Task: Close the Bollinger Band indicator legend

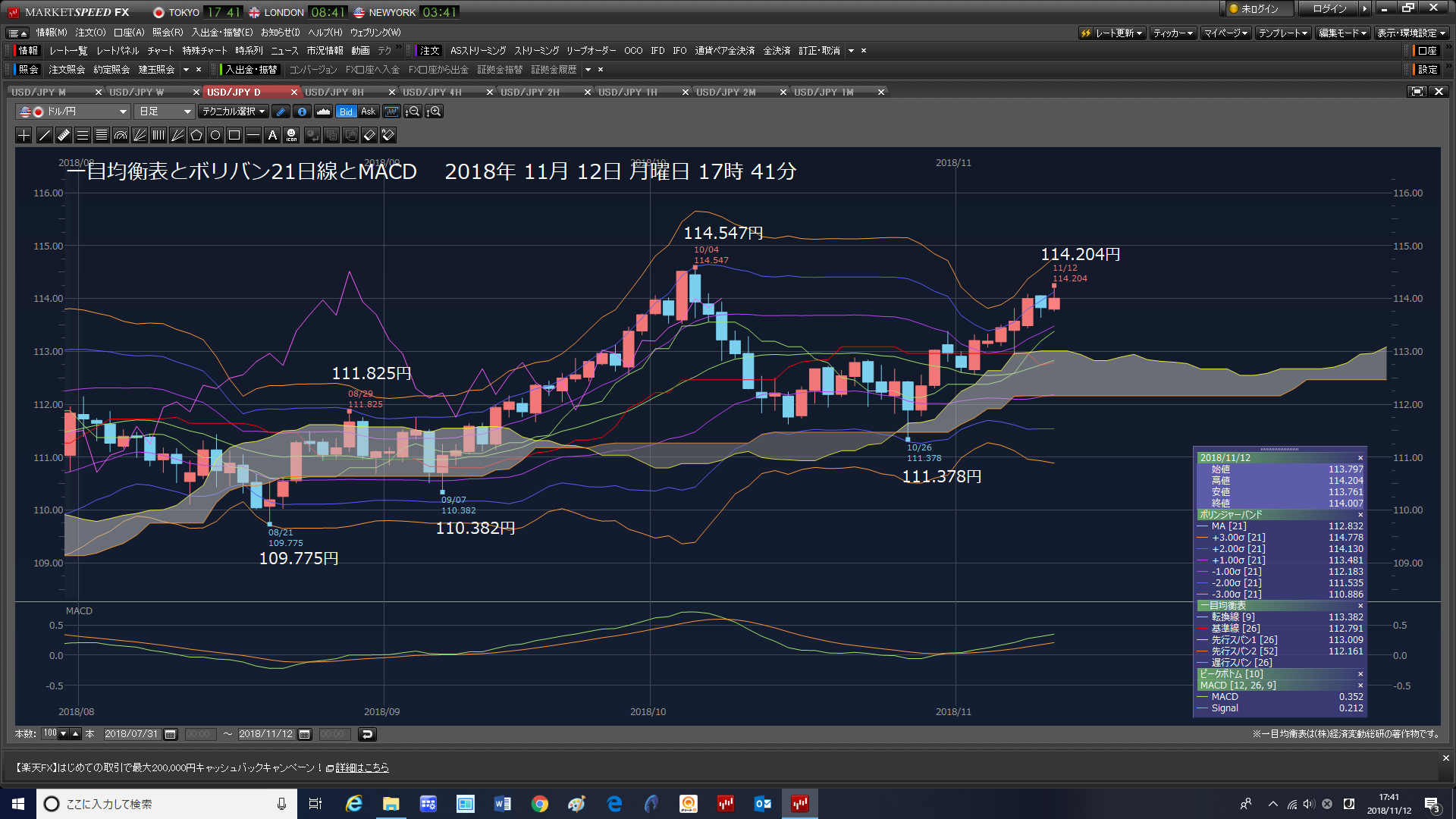Action: coord(1360,515)
